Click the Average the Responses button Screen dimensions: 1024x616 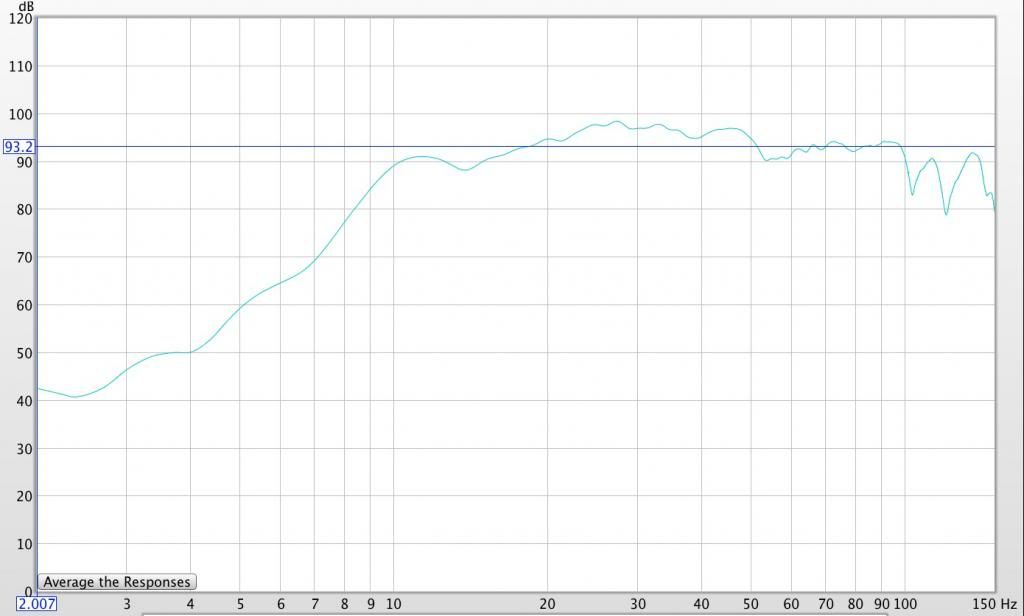pos(117,581)
